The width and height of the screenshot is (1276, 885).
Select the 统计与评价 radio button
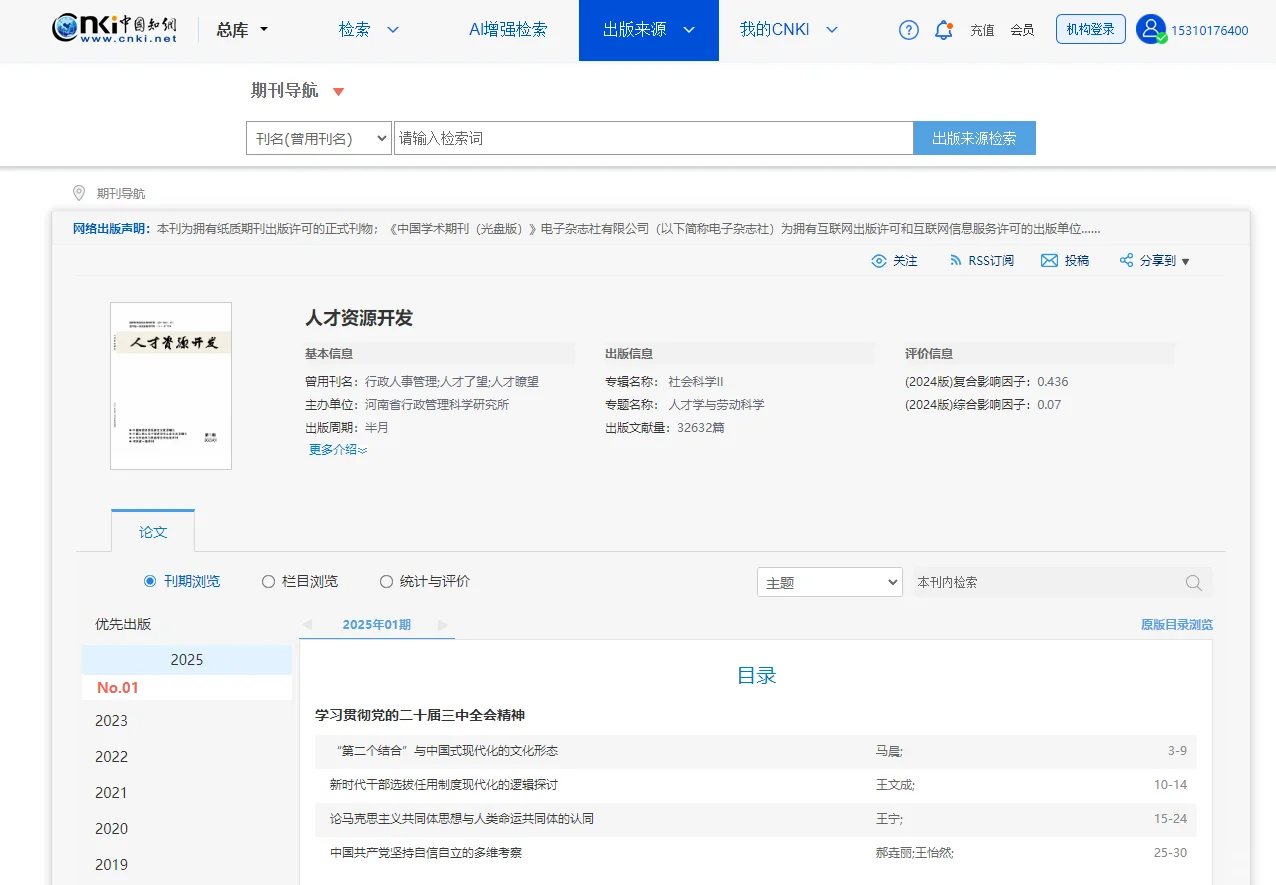385,581
